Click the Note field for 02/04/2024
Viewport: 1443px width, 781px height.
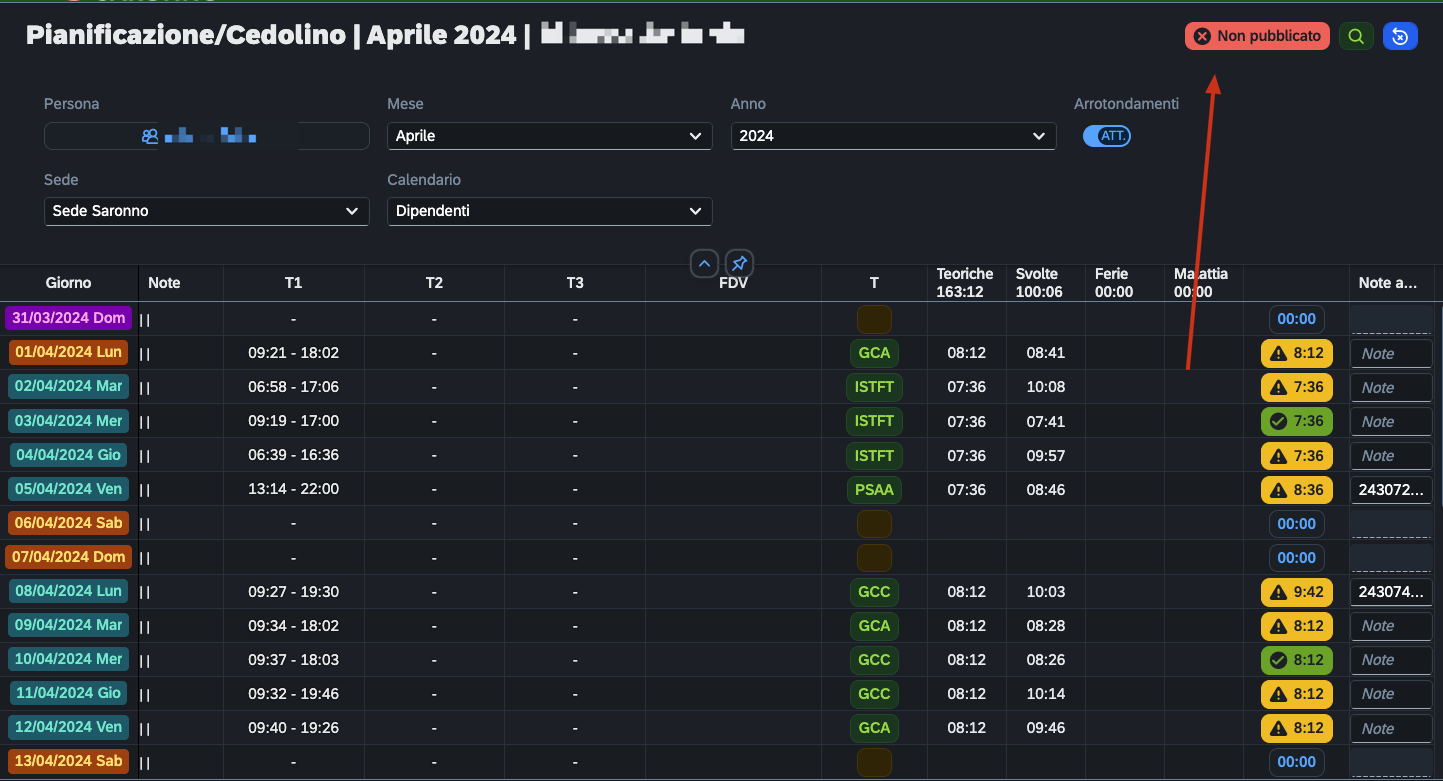(x=1391, y=387)
